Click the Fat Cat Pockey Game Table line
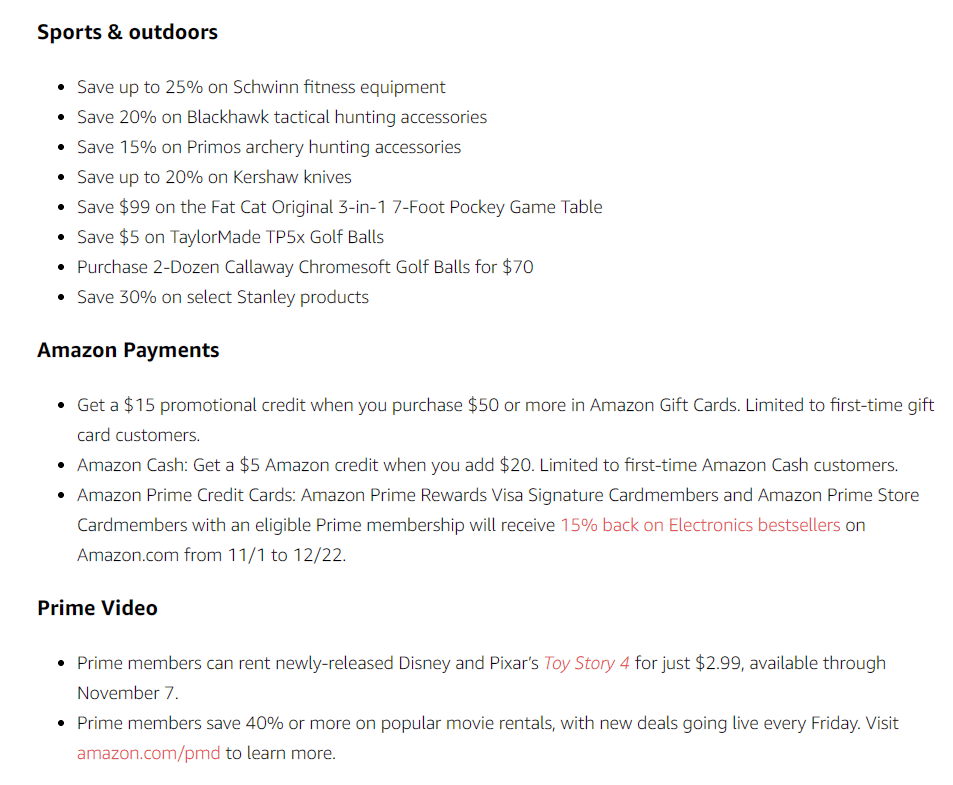The height and width of the screenshot is (785, 953). point(340,207)
